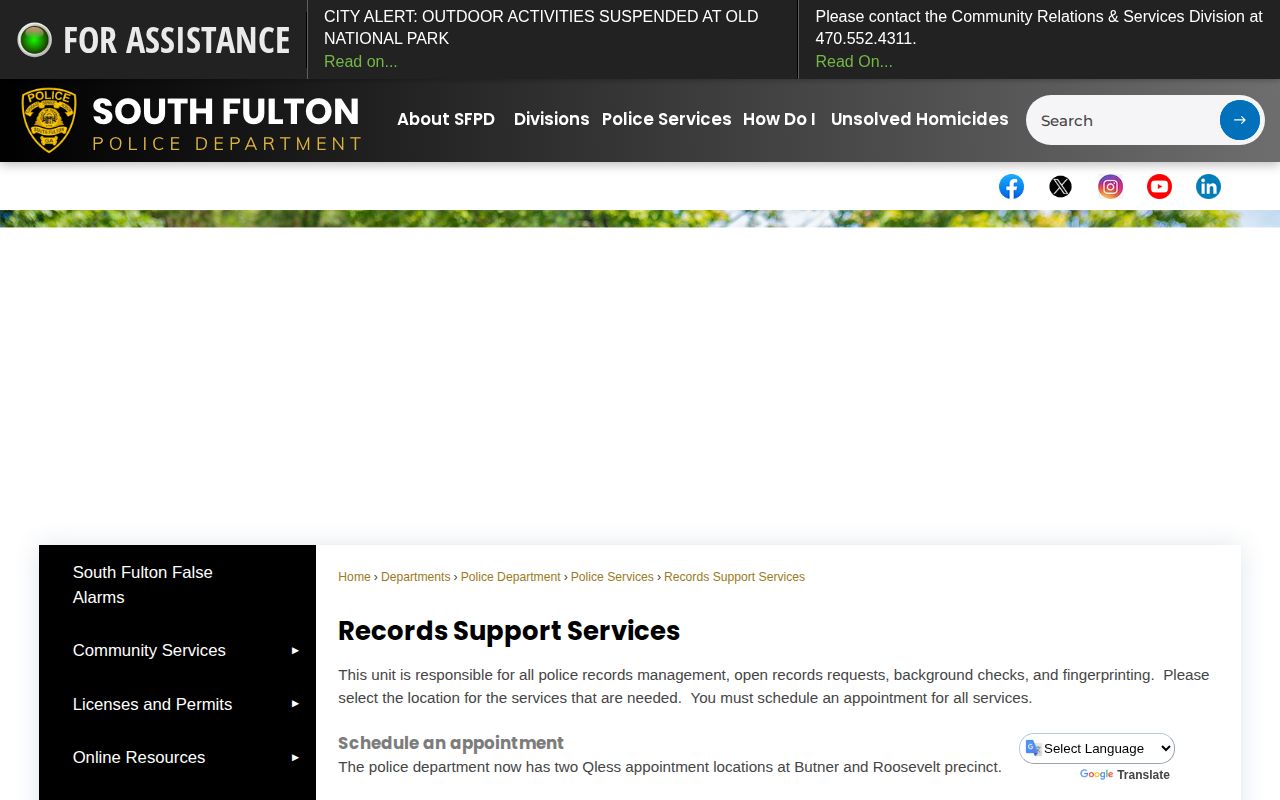Click the Schedule an appointment subheading
This screenshot has height=800, width=1280.
451,743
